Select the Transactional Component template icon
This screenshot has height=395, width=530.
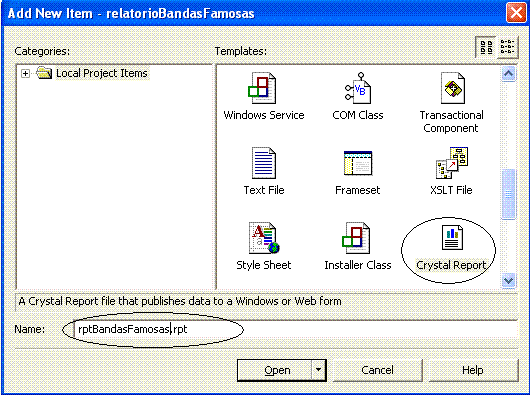tap(453, 88)
